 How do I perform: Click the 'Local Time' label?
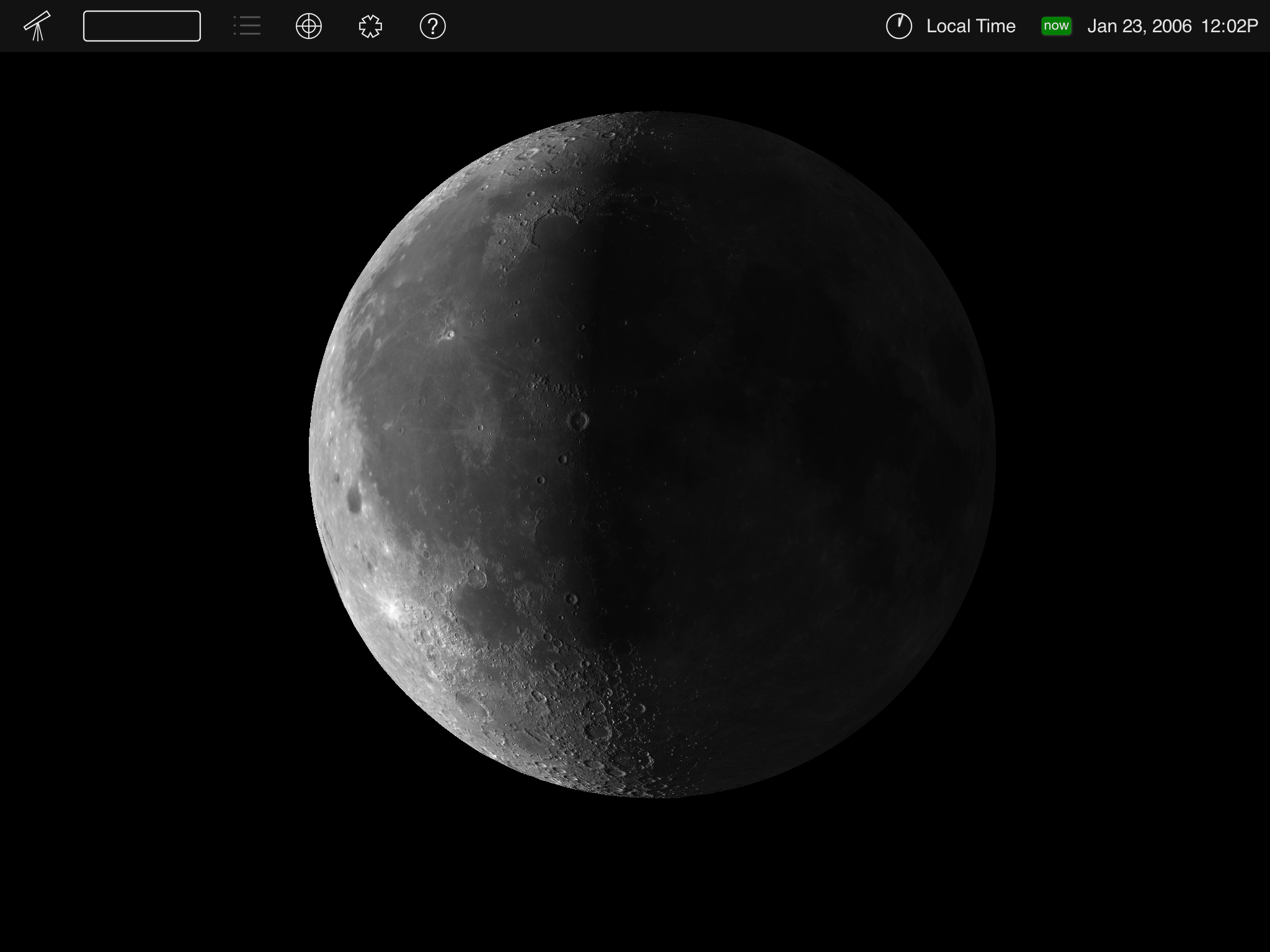[970, 26]
